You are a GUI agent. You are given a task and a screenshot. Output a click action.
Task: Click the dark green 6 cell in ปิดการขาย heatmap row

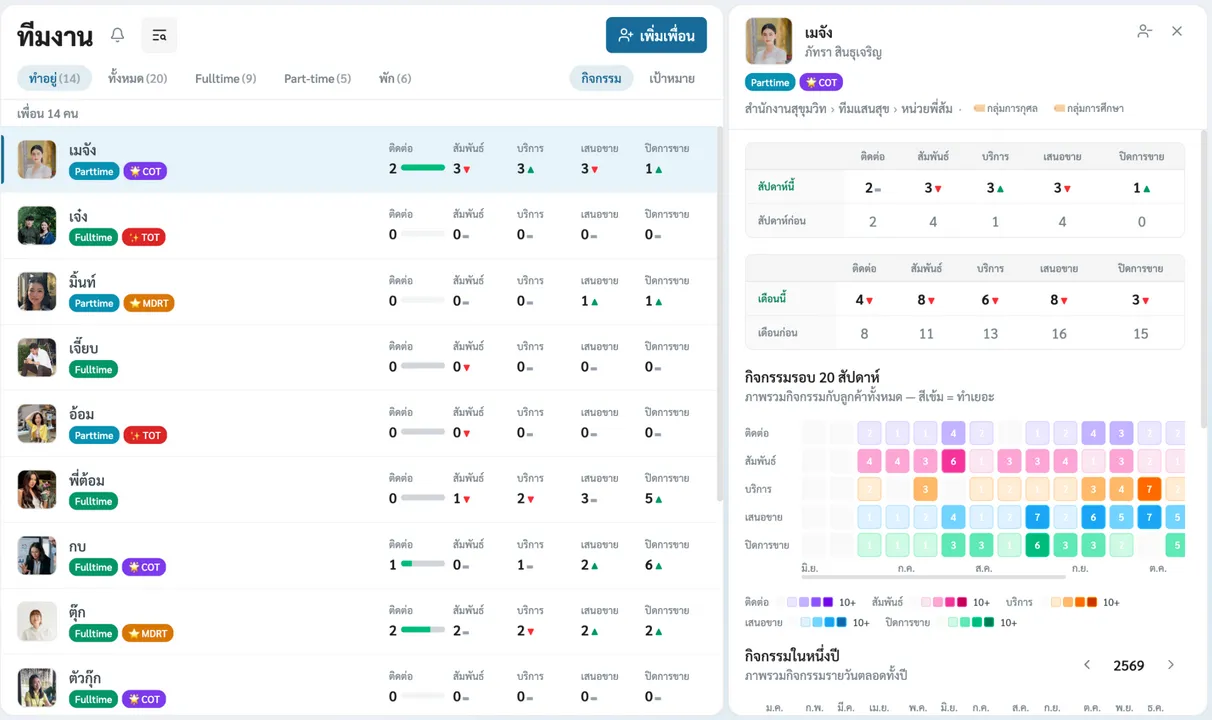1037,545
